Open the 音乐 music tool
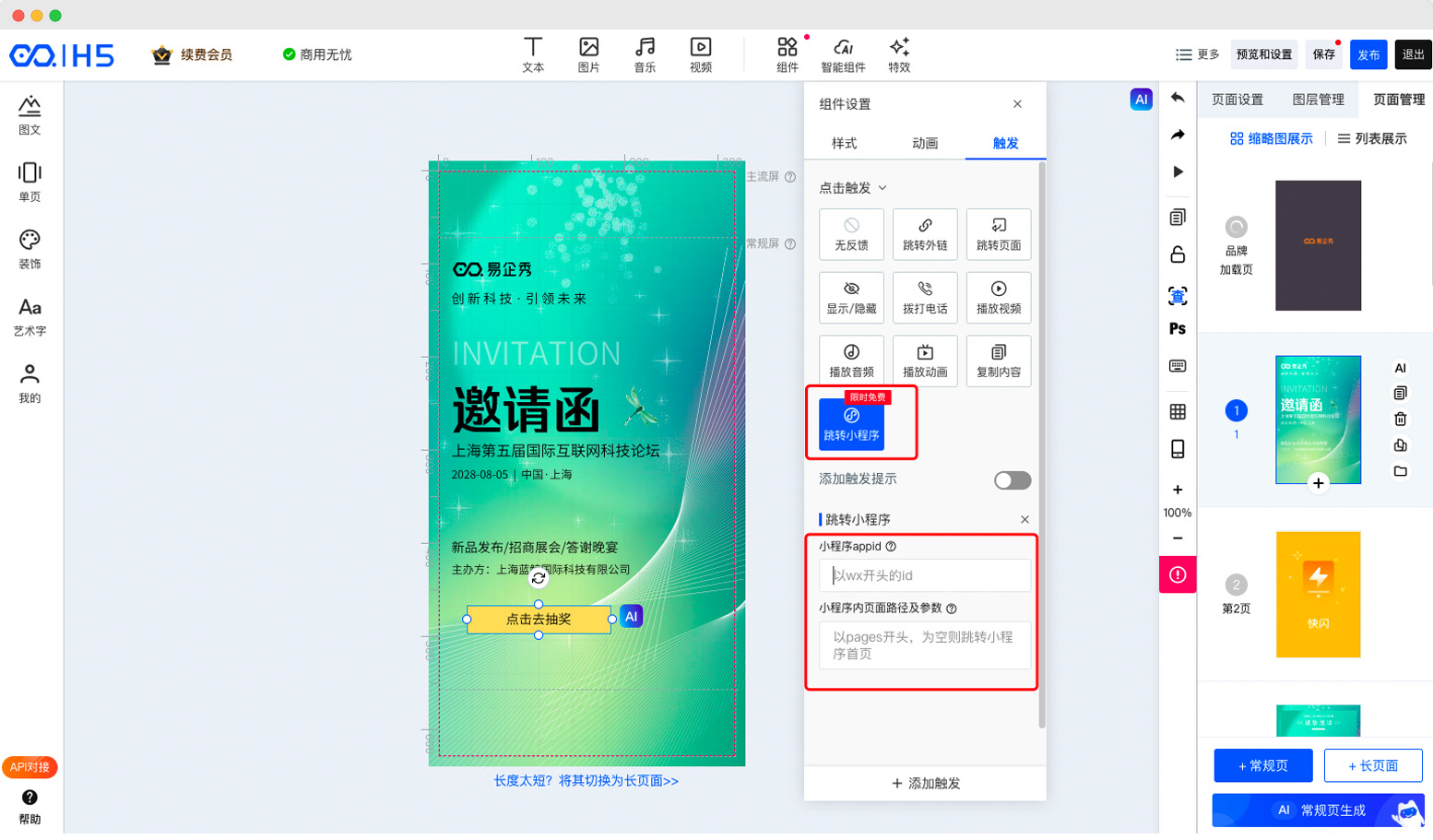 click(x=645, y=54)
